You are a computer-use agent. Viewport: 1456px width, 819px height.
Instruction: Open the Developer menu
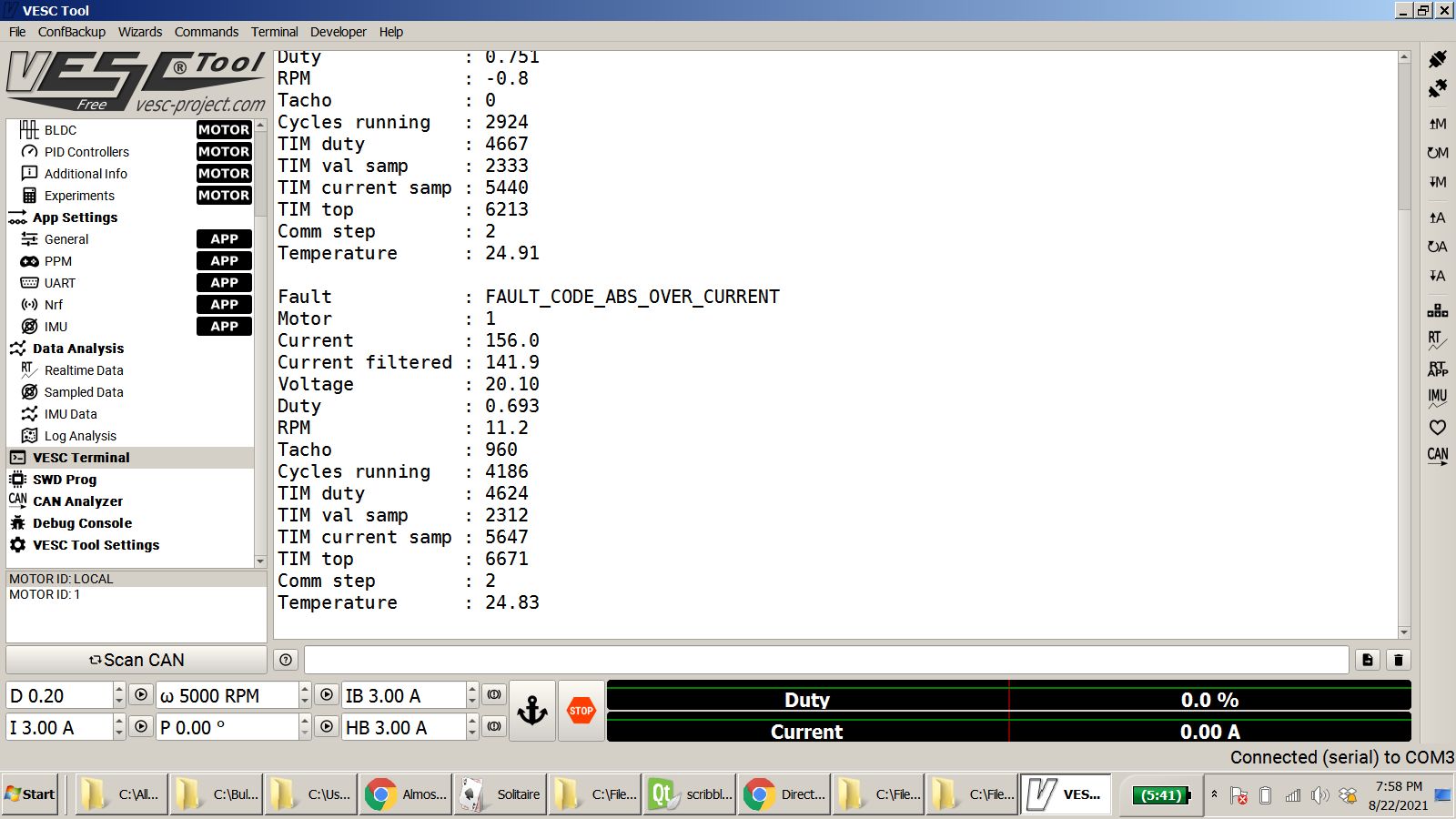click(339, 32)
